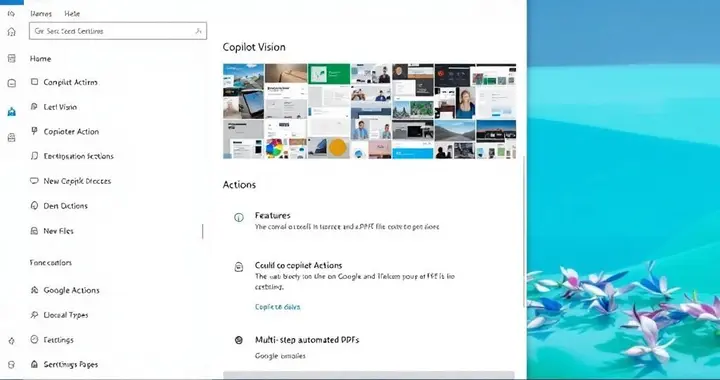This screenshot has width=720, height=380.
Task: Click the icon next to Llocaal Types
Action: (x=34, y=315)
